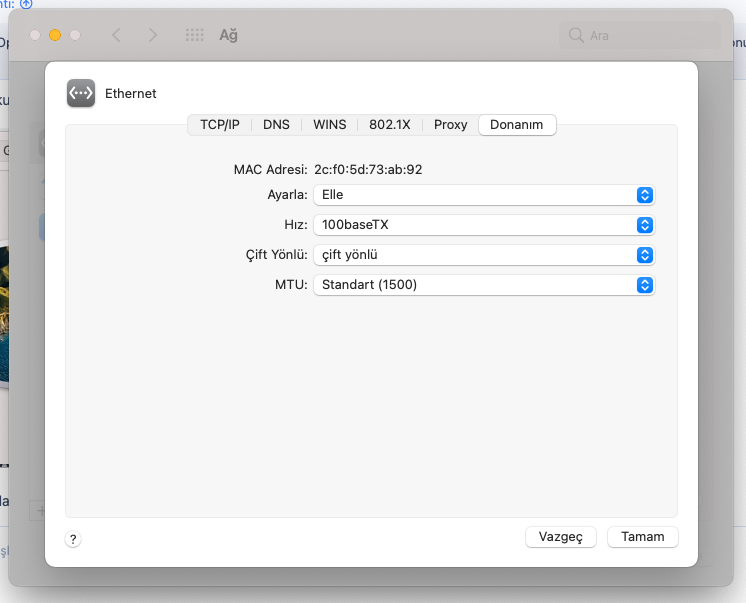The height and width of the screenshot is (603, 746).
Task: Expand the MTU dropdown Standart (1500)
Action: tap(484, 285)
